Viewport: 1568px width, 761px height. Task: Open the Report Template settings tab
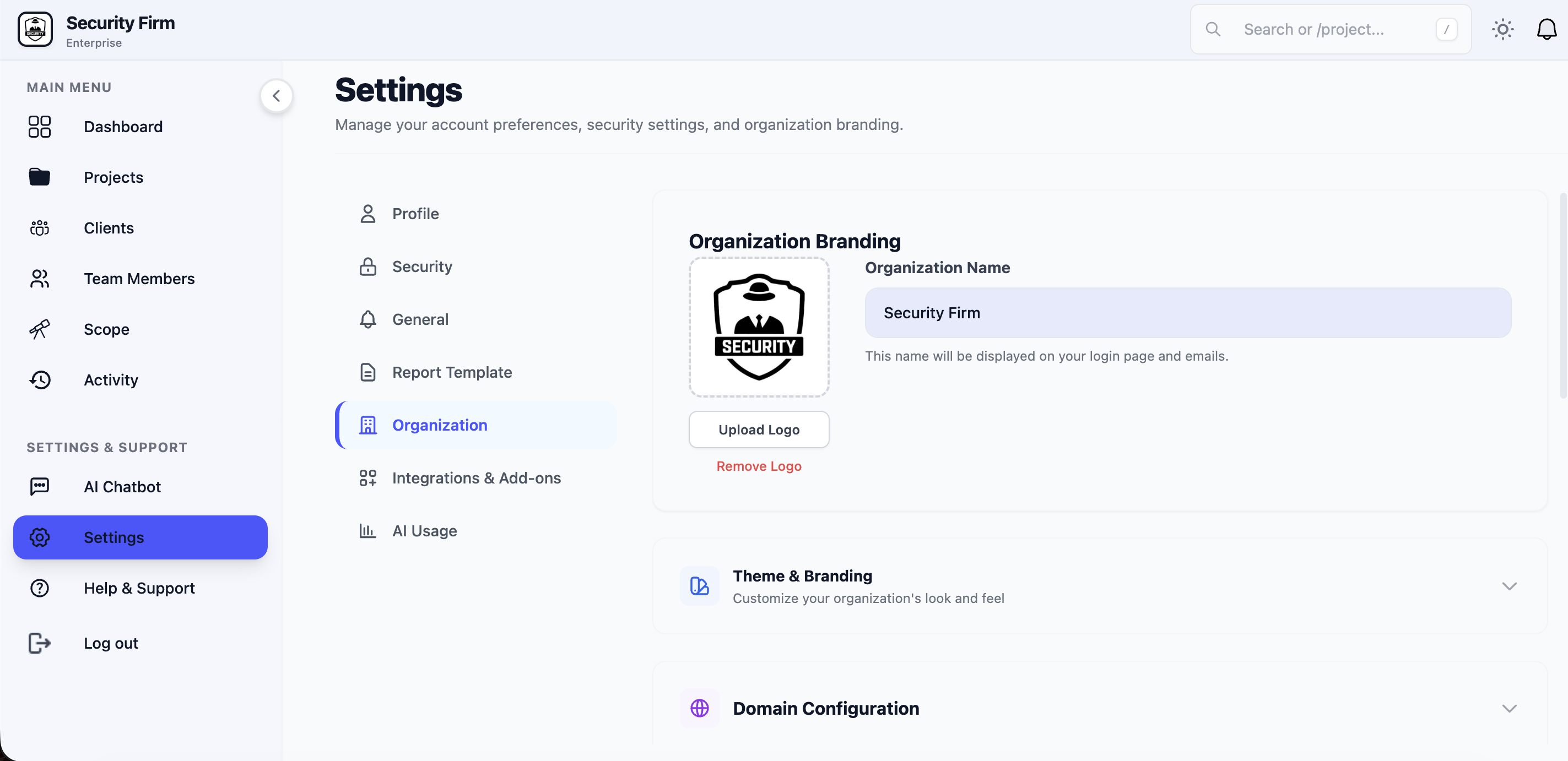(x=476, y=372)
